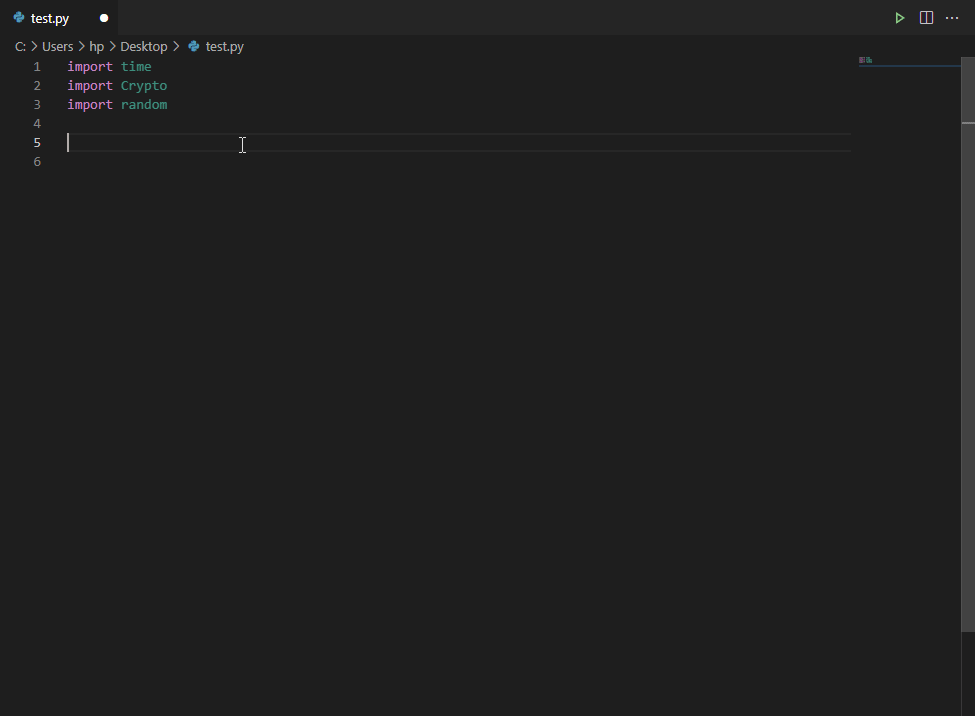Select the test.py editor tab
975x716 pixels.
coord(59,18)
